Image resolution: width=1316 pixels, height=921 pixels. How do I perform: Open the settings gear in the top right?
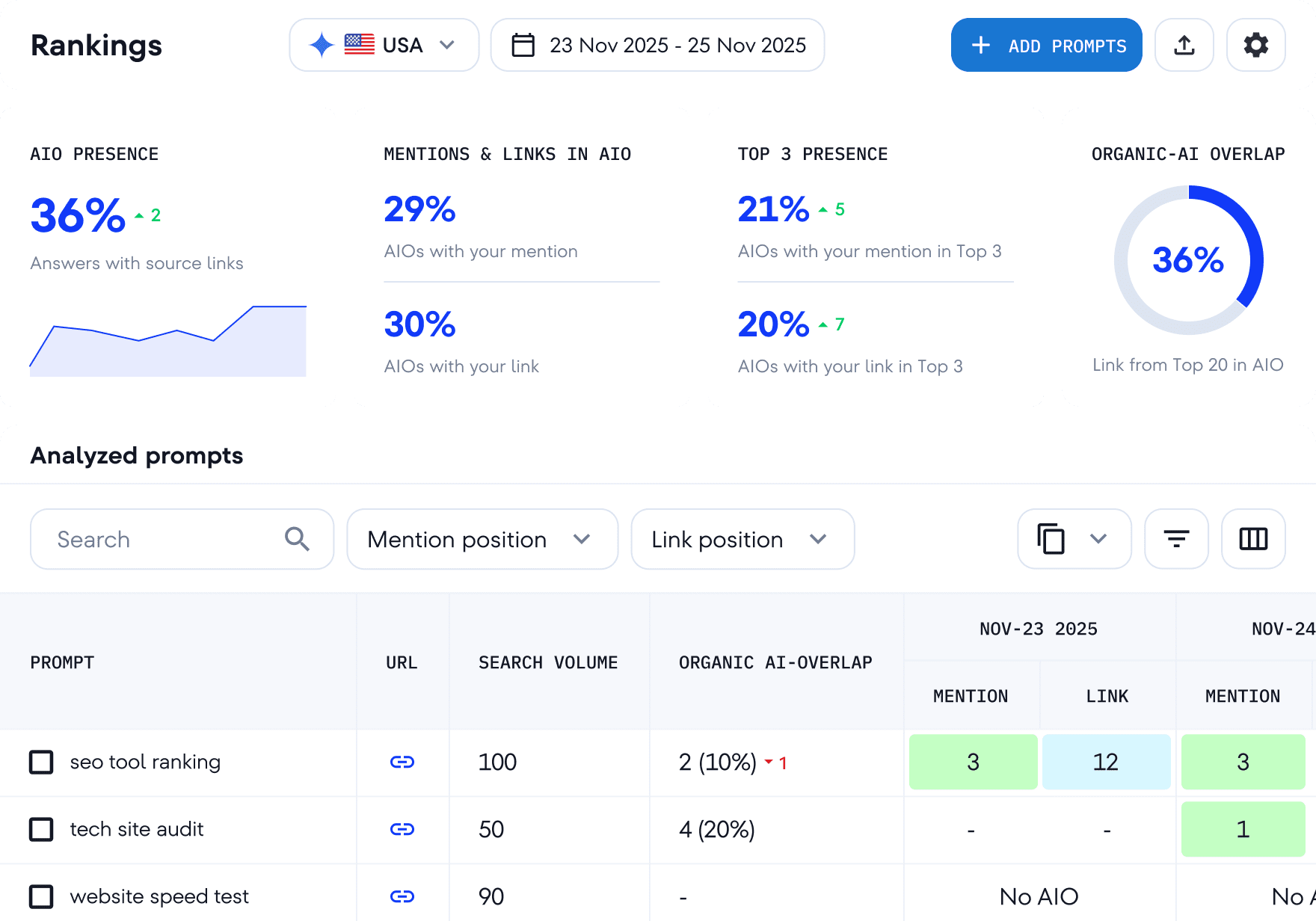1255,45
